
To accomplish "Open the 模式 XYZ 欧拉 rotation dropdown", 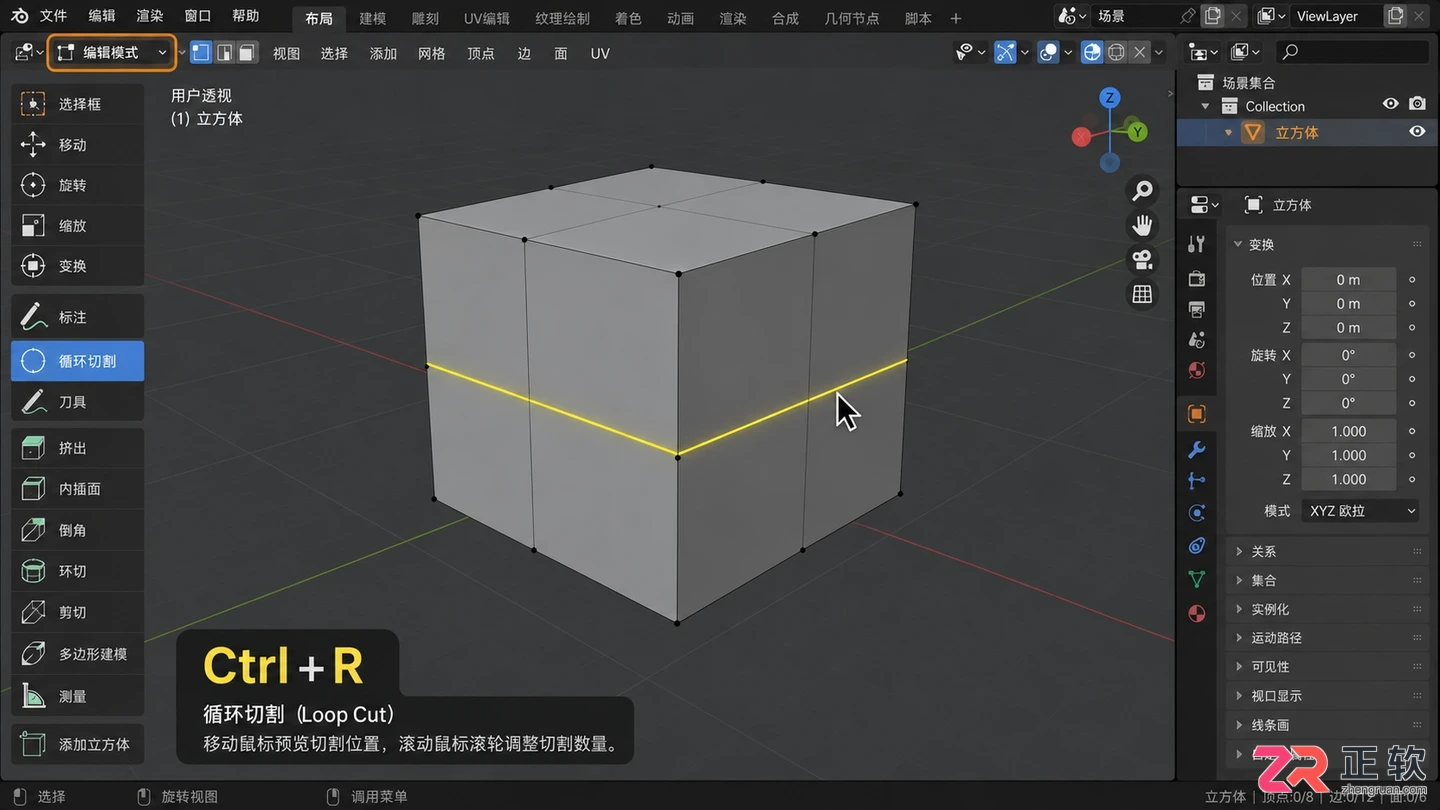I will click(x=1360, y=511).
